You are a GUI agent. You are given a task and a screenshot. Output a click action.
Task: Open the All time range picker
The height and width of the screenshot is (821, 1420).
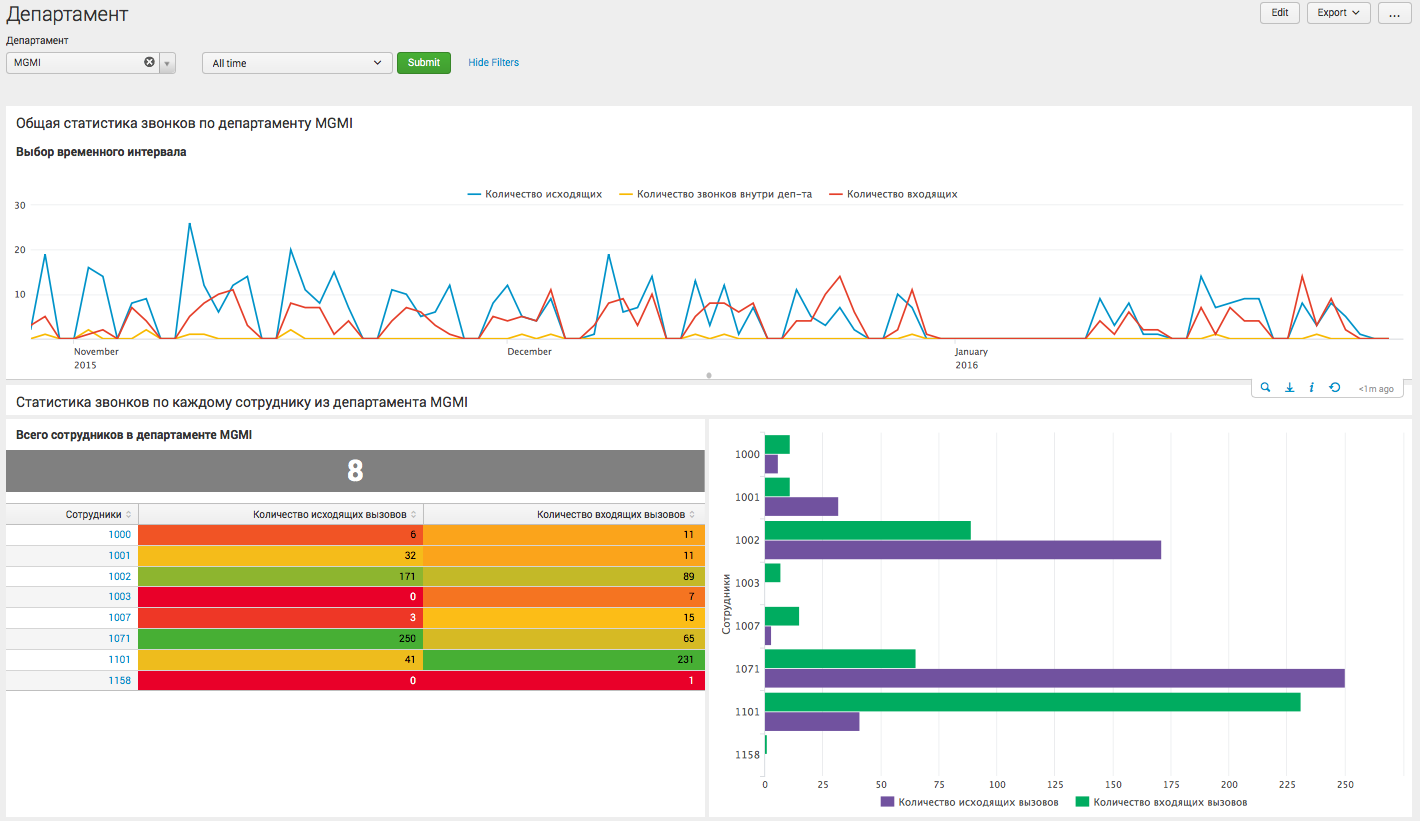click(x=297, y=62)
